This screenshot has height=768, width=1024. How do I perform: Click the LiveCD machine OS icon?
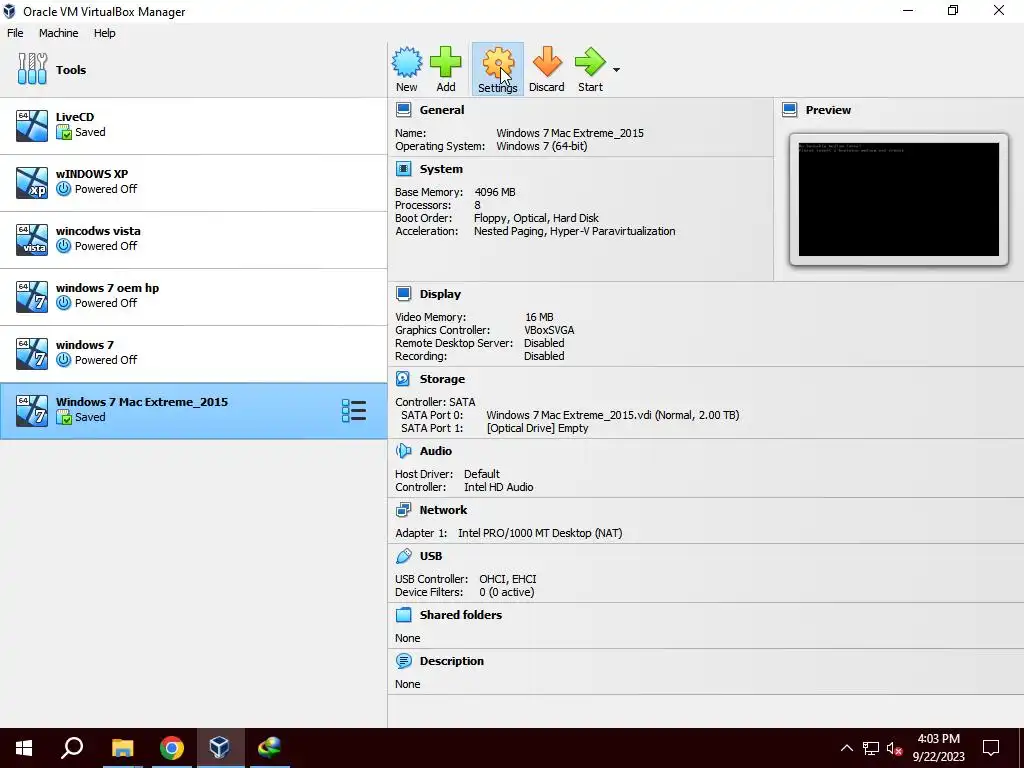(x=32, y=125)
